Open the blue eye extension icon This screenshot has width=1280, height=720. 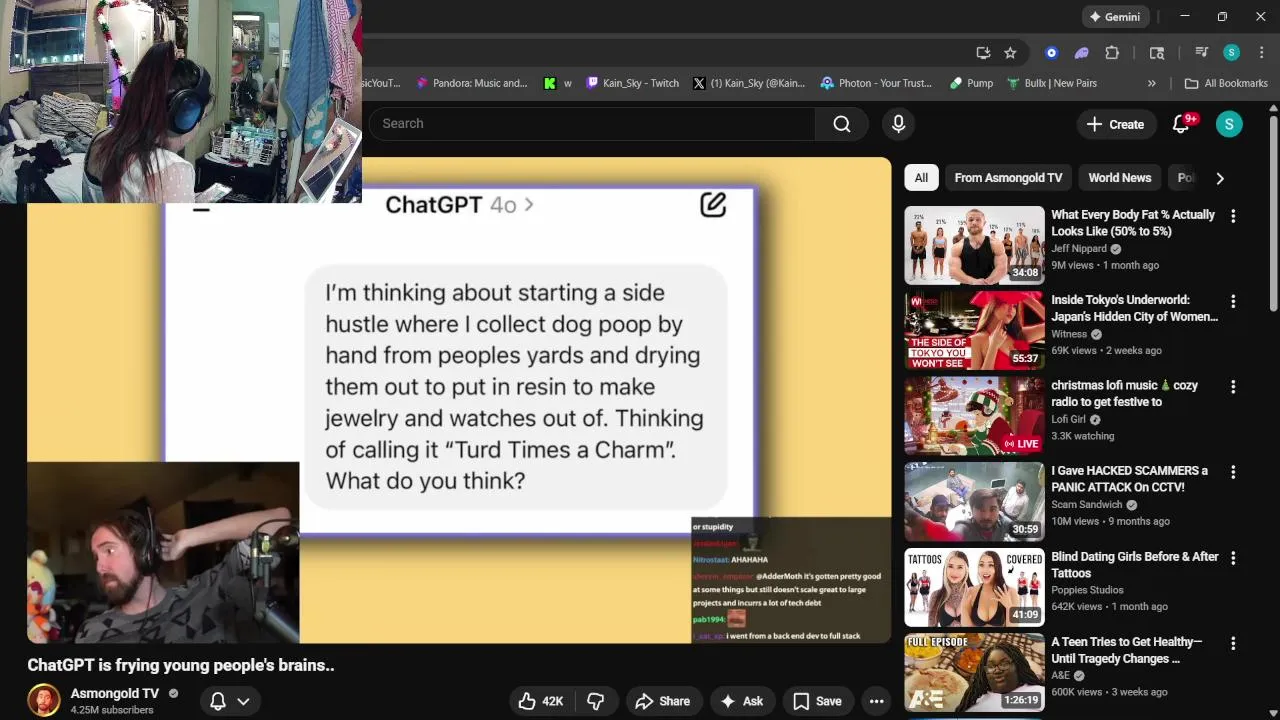coord(1051,53)
